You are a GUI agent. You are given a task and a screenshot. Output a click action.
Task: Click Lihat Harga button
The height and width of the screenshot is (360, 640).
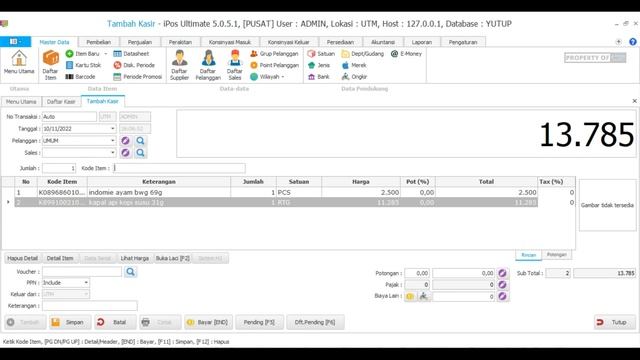(x=135, y=258)
